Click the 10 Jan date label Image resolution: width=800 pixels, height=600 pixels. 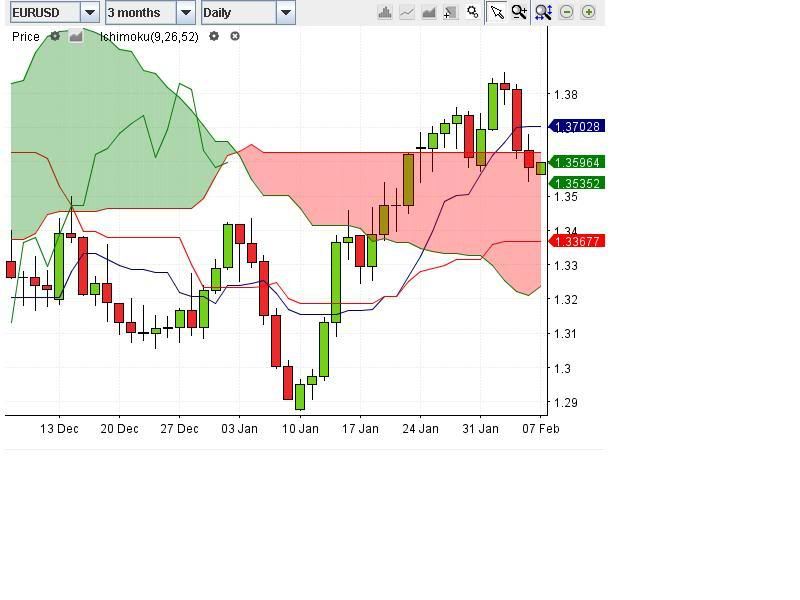(300, 429)
